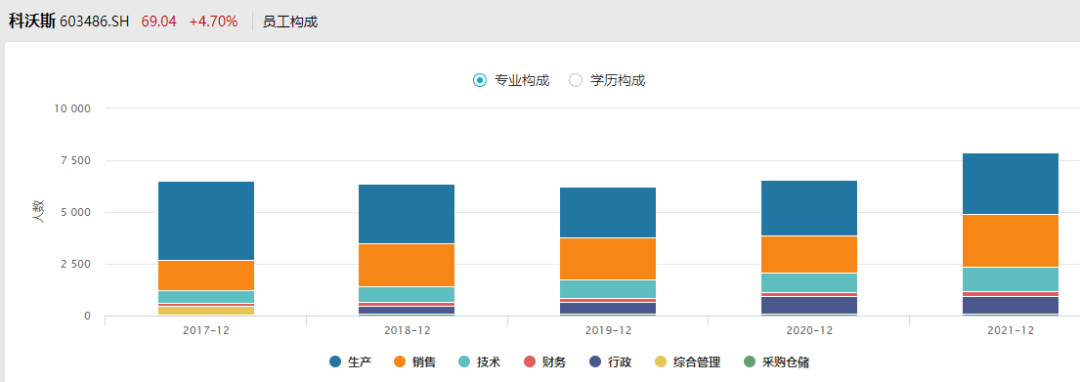Click the 科沃斯 stock name
Screen dimensions: 1080x382
32,21
